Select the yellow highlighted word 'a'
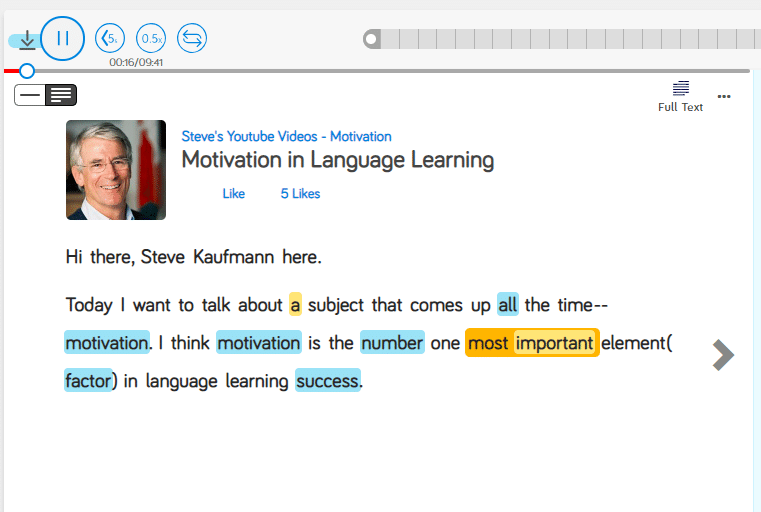 pos(295,305)
